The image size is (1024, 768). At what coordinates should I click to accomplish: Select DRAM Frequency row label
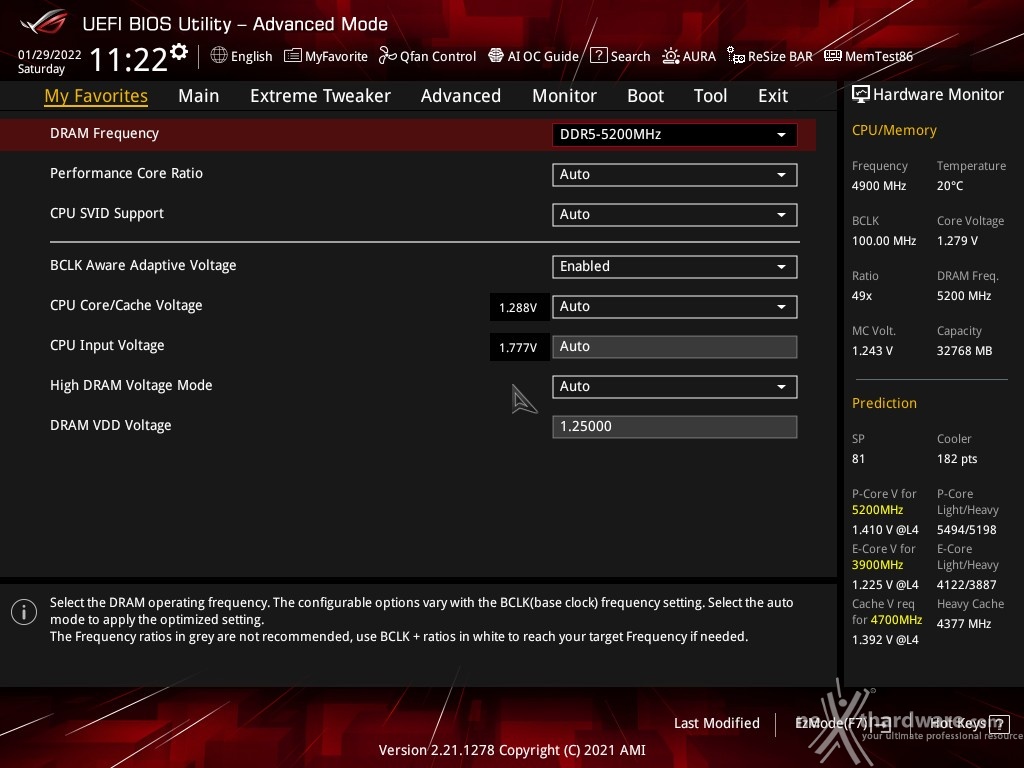coord(104,133)
